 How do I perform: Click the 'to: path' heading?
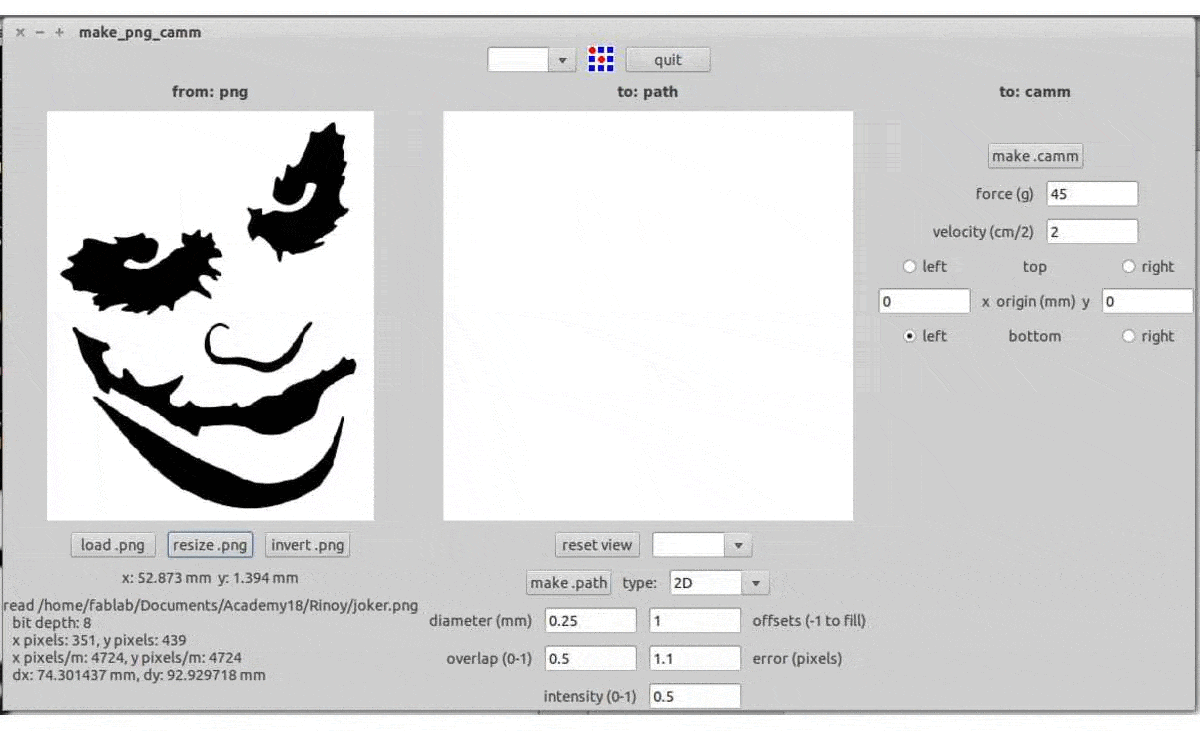648,91
